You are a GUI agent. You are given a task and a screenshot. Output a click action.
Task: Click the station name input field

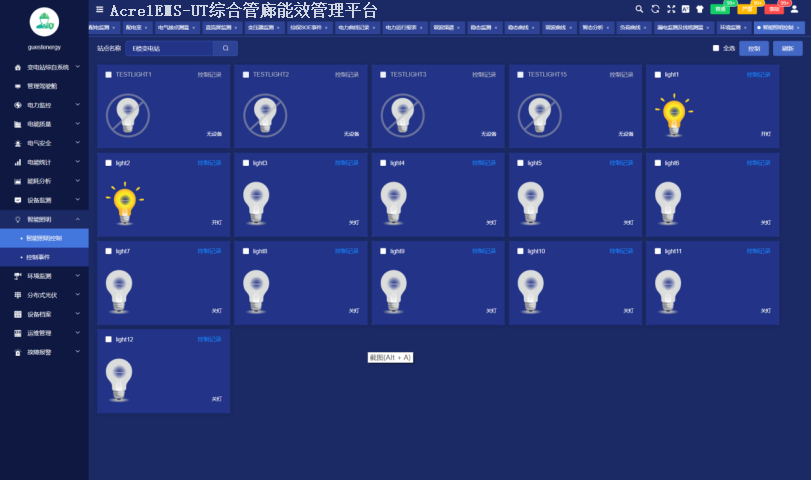168,48
